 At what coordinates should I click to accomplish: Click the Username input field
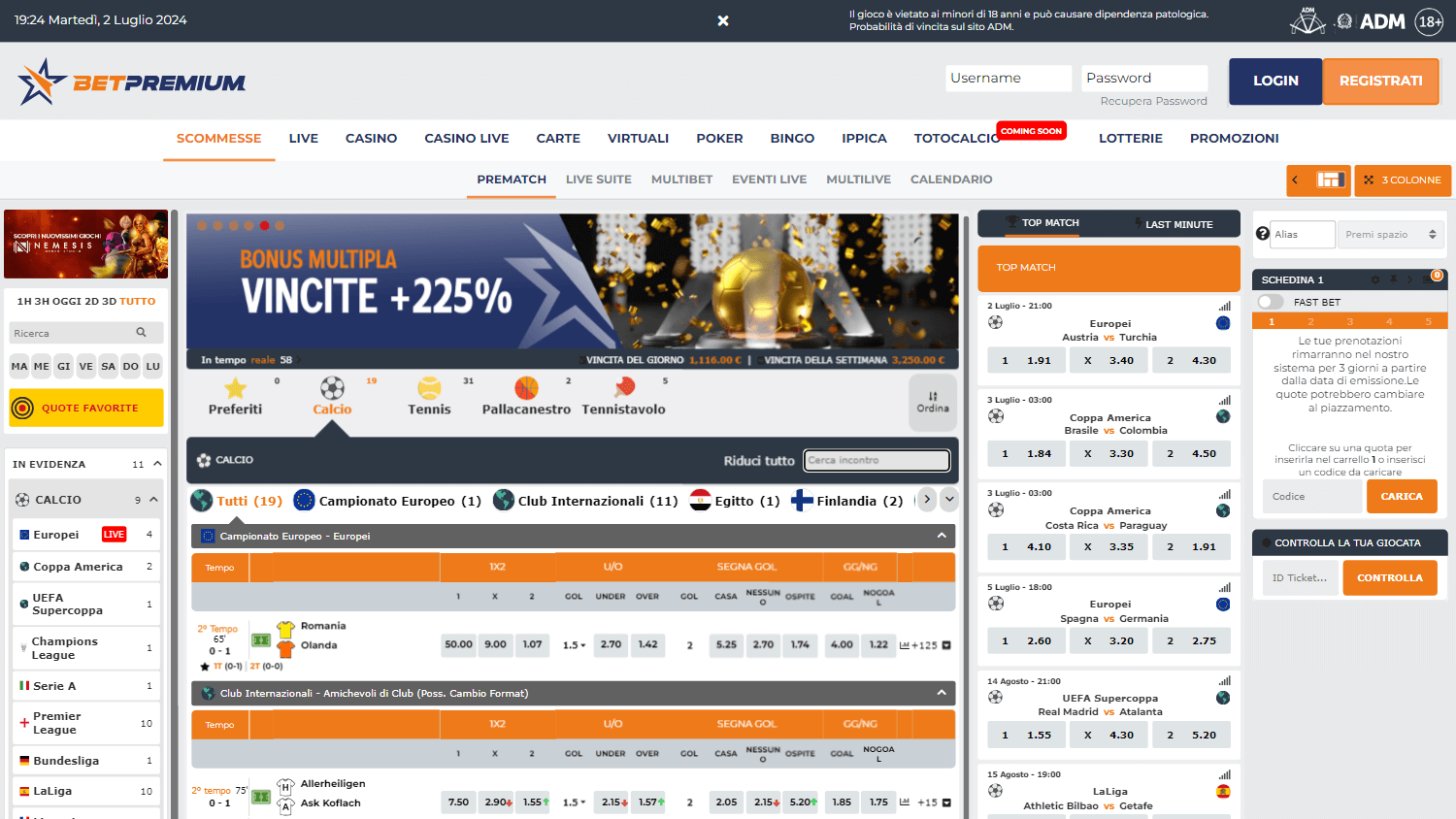(1009, 78)
